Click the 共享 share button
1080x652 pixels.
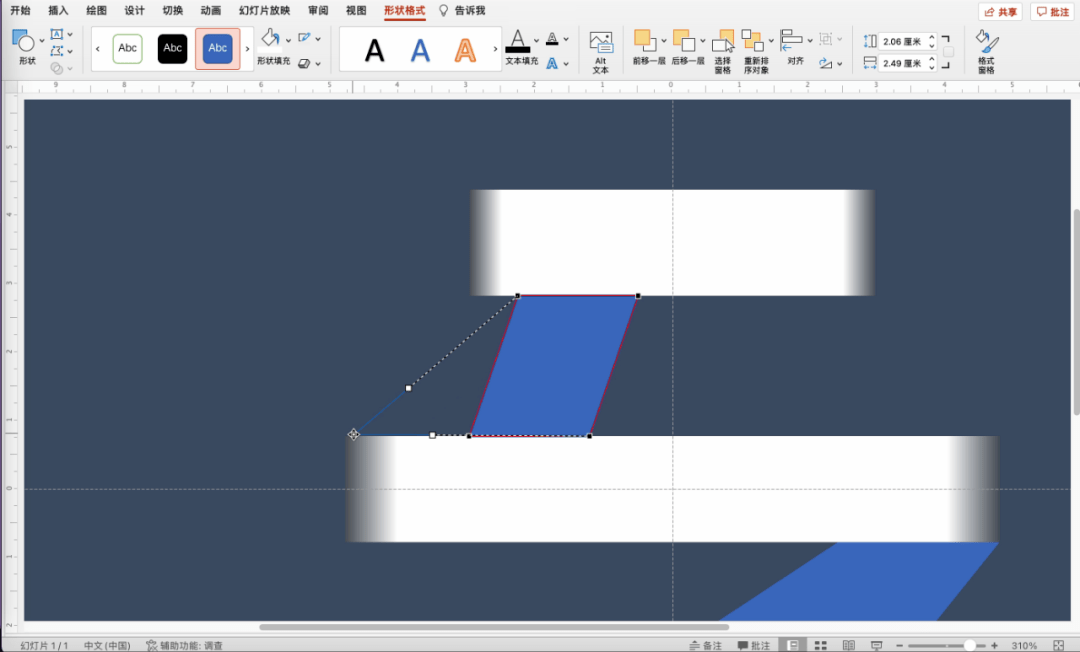[1000, 12]
